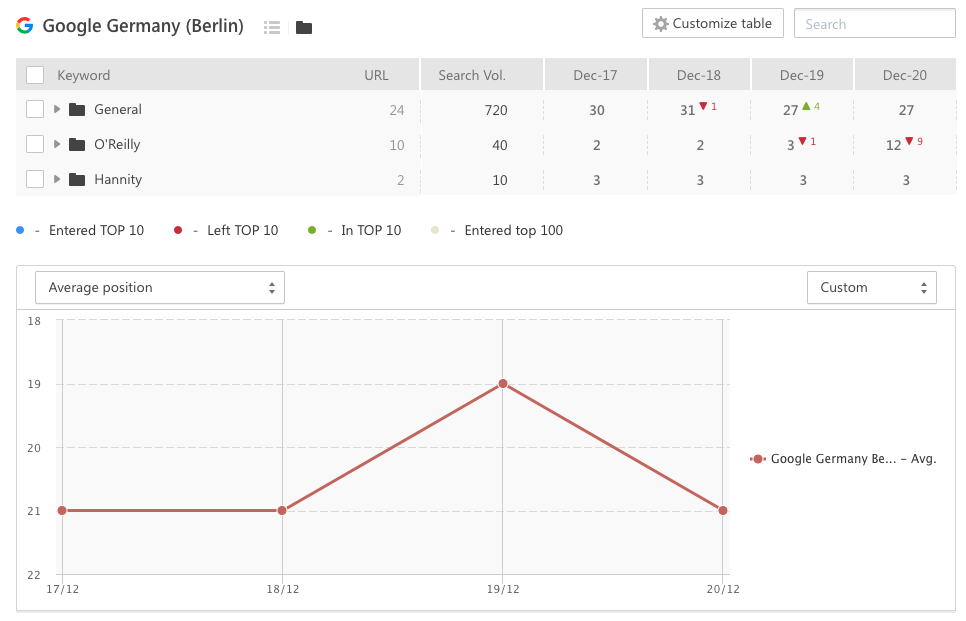Click the chart data point at 20/12
This screenshot has width=966, height=621.
[723, 511]
